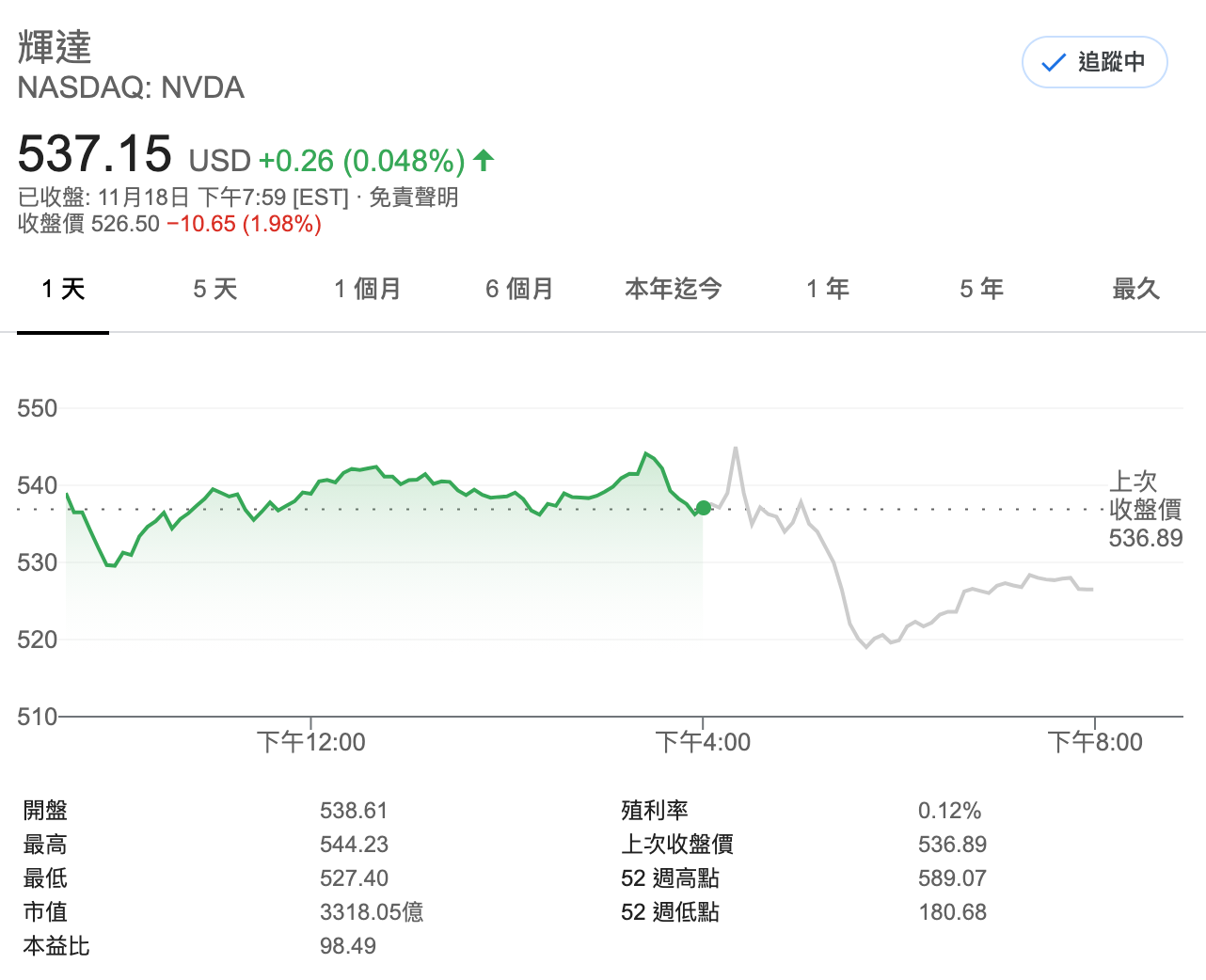
Task: Switch to the 5 天 tab
Action: coord(215,289)
